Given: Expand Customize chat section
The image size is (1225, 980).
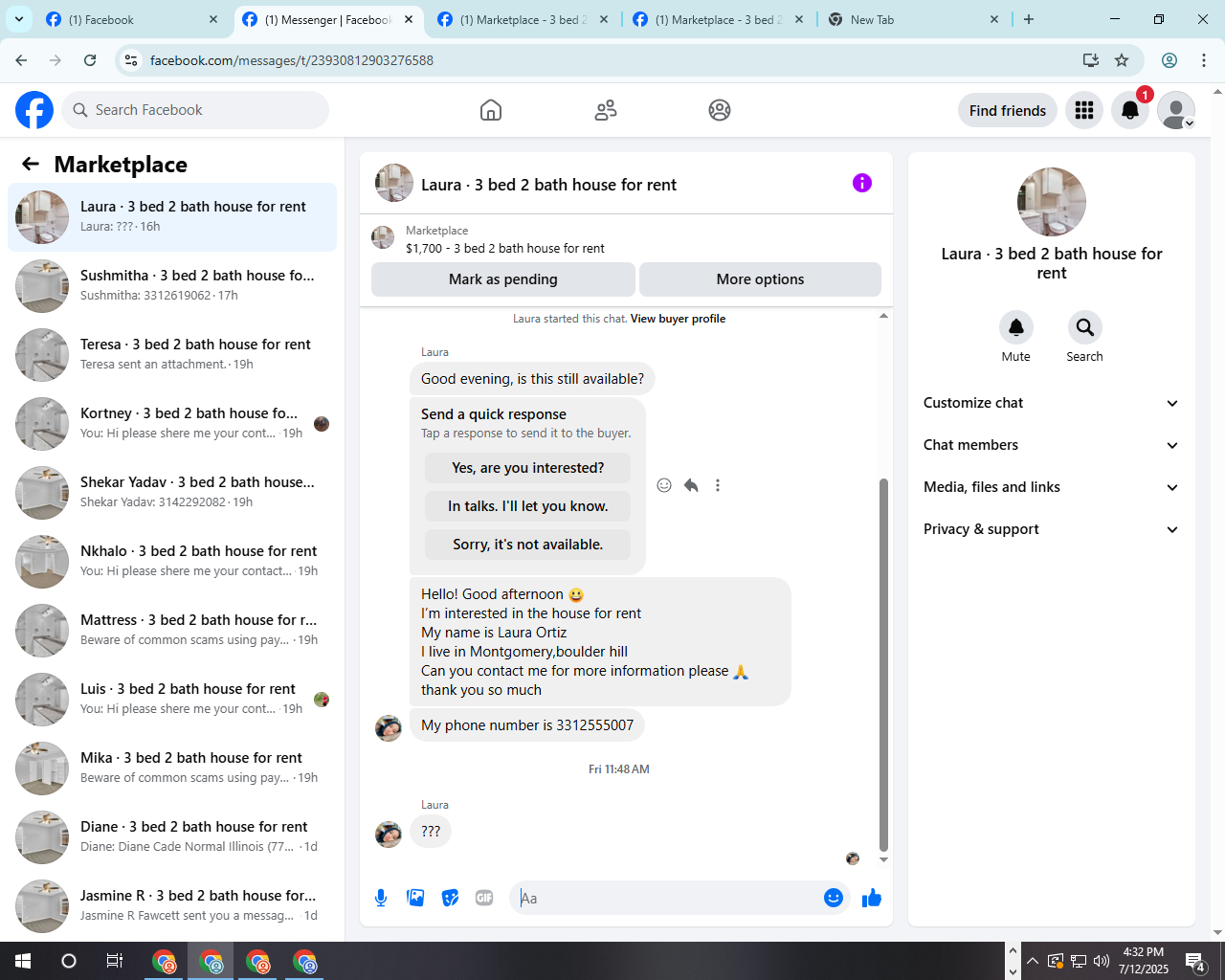Looking at the screenshot, I should click(x=1052, y=403).
